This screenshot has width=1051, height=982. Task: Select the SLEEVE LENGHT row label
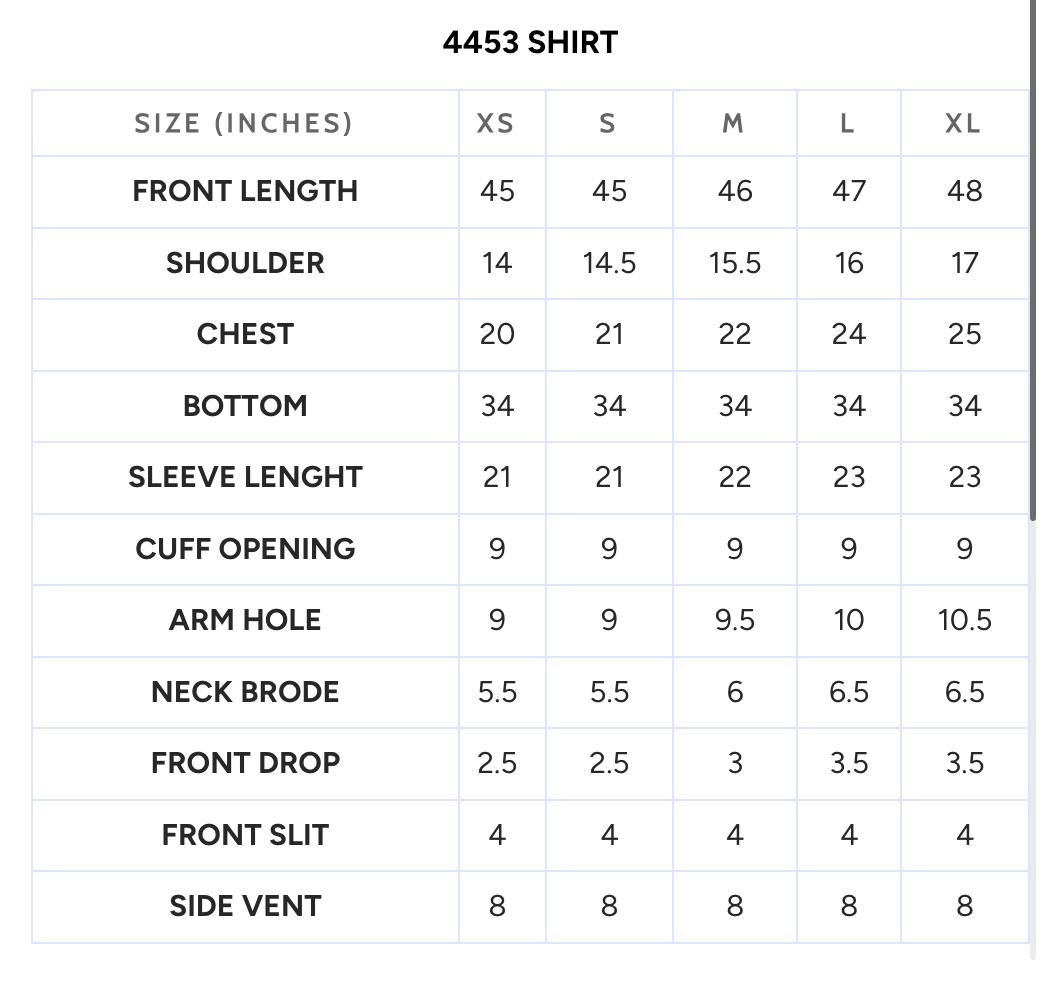(245, 477)
